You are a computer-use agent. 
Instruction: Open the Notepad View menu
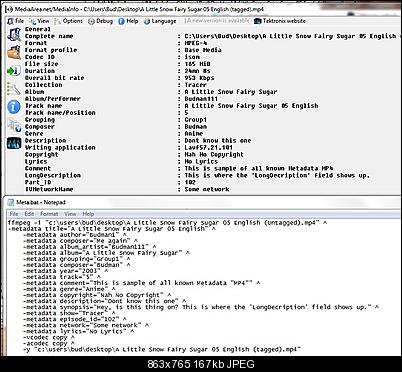point(70,214)
